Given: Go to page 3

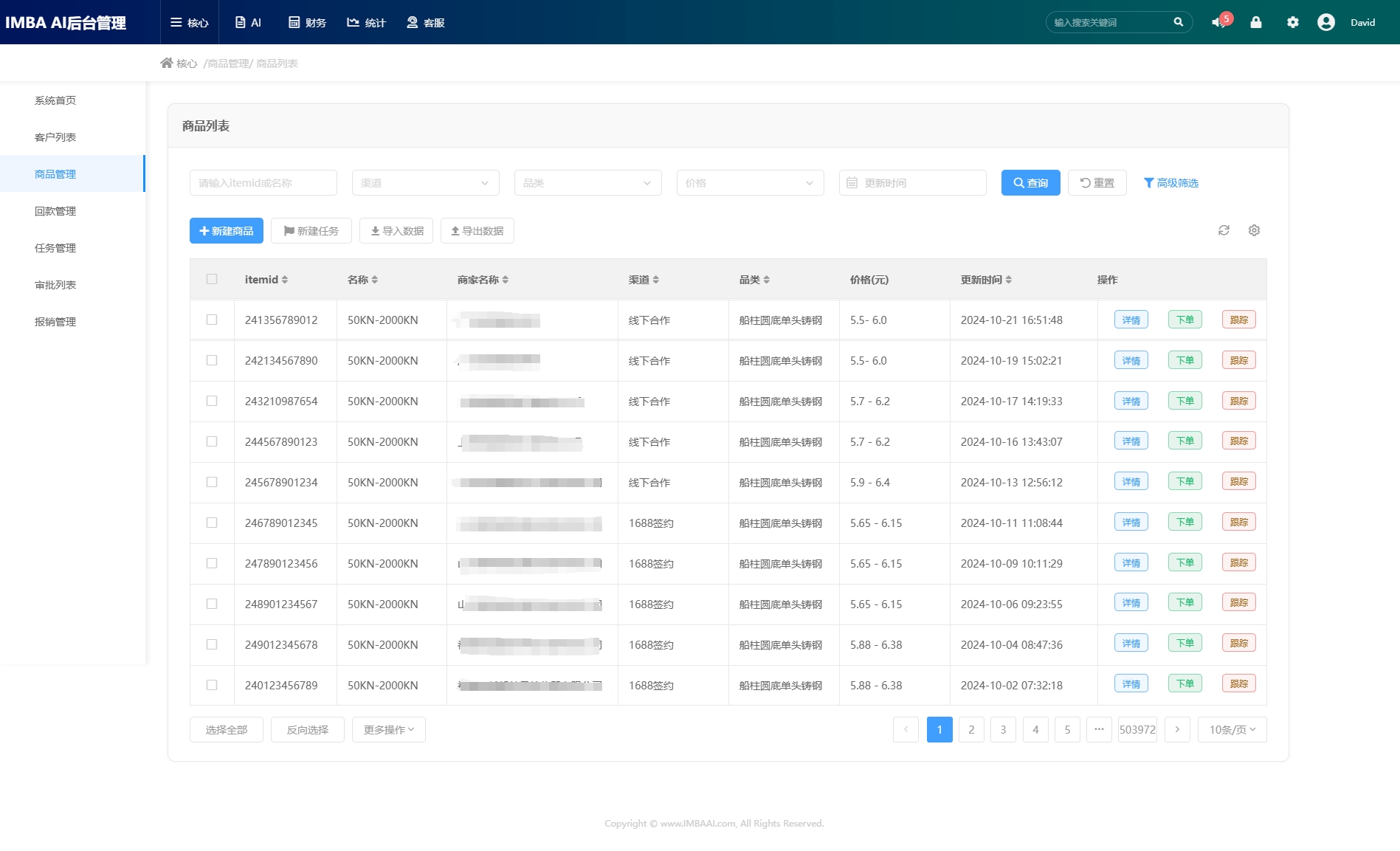Looking at the screenshot, I should 1003,729.
